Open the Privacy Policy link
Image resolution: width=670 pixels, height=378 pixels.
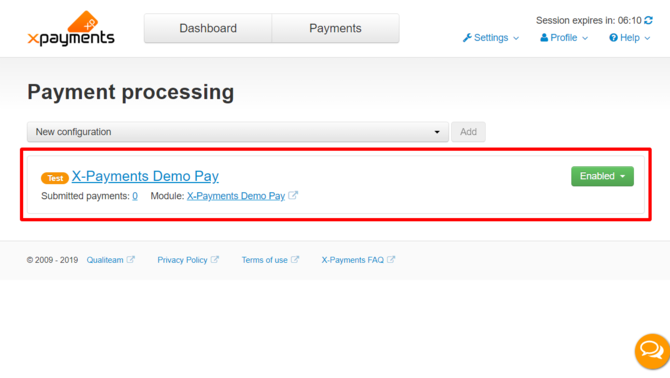click(182, 260)
